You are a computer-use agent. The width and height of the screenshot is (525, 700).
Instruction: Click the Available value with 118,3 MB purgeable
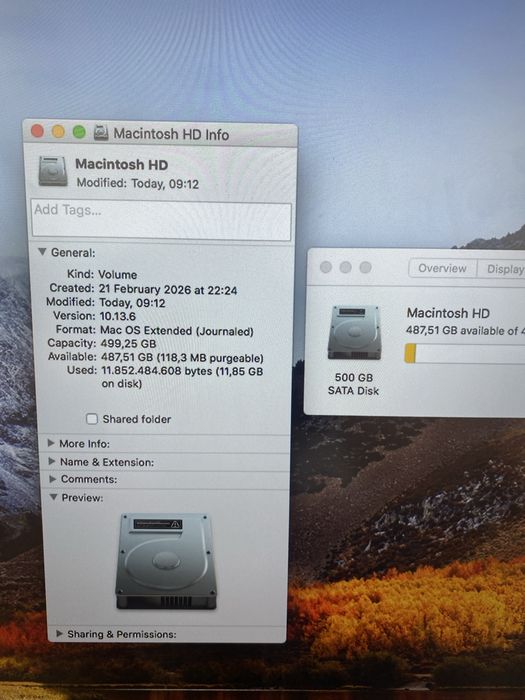(182, 358)
